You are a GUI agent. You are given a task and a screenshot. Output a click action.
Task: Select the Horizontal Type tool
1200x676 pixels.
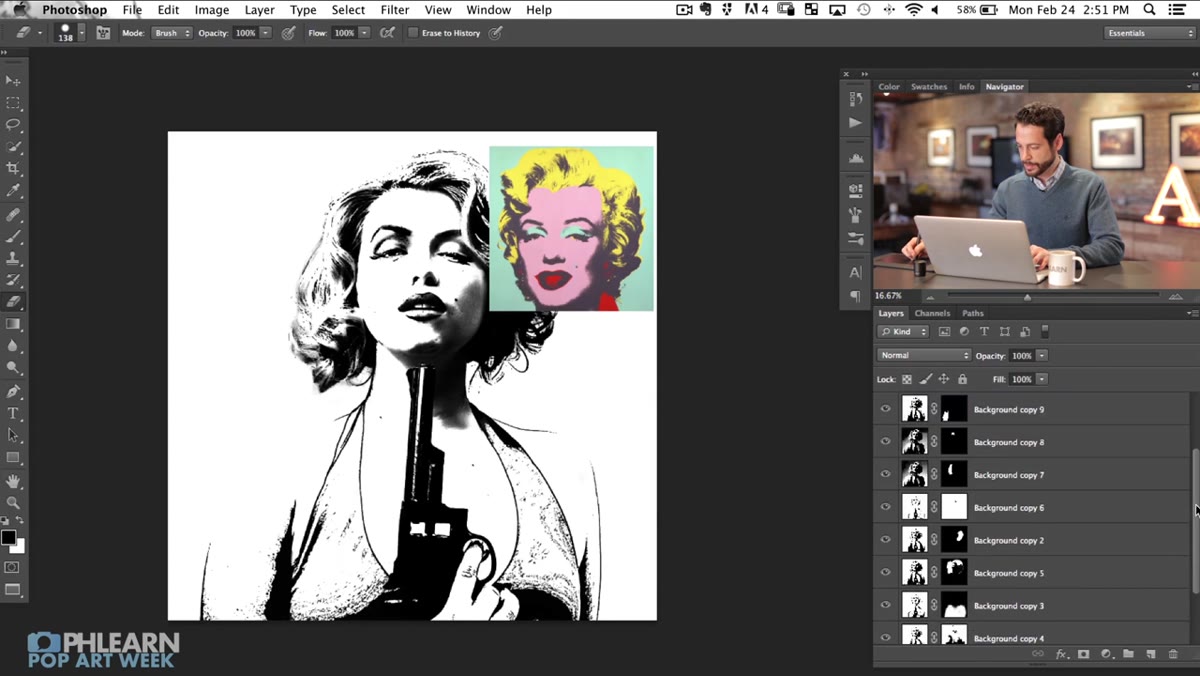(x=13, y=414)
